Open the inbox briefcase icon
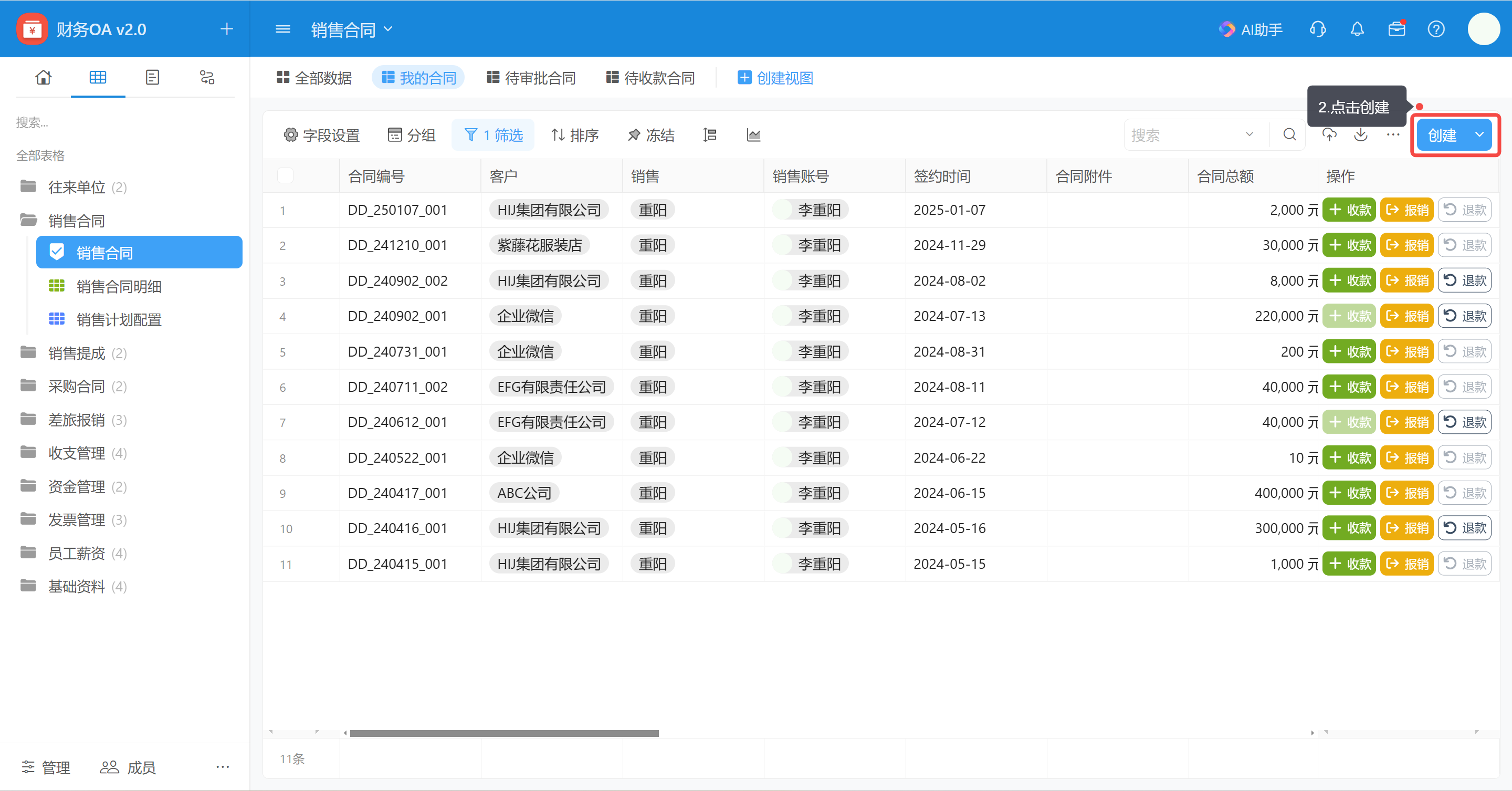 click(x=1397, y=29)
